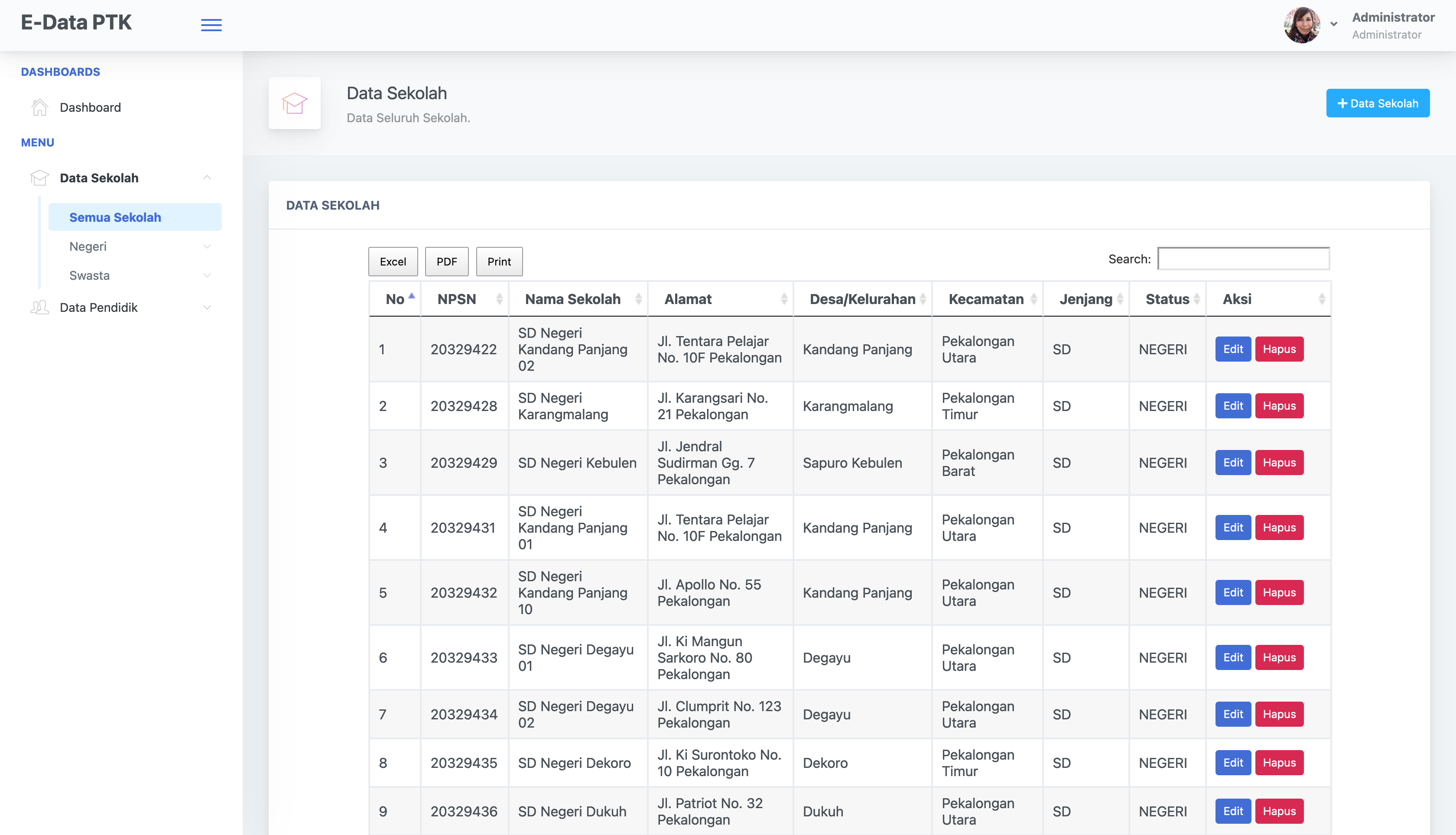Edit SD Negeri Degayu 02 row
The image size is (1456, 835).
[x=1233, y=714]
